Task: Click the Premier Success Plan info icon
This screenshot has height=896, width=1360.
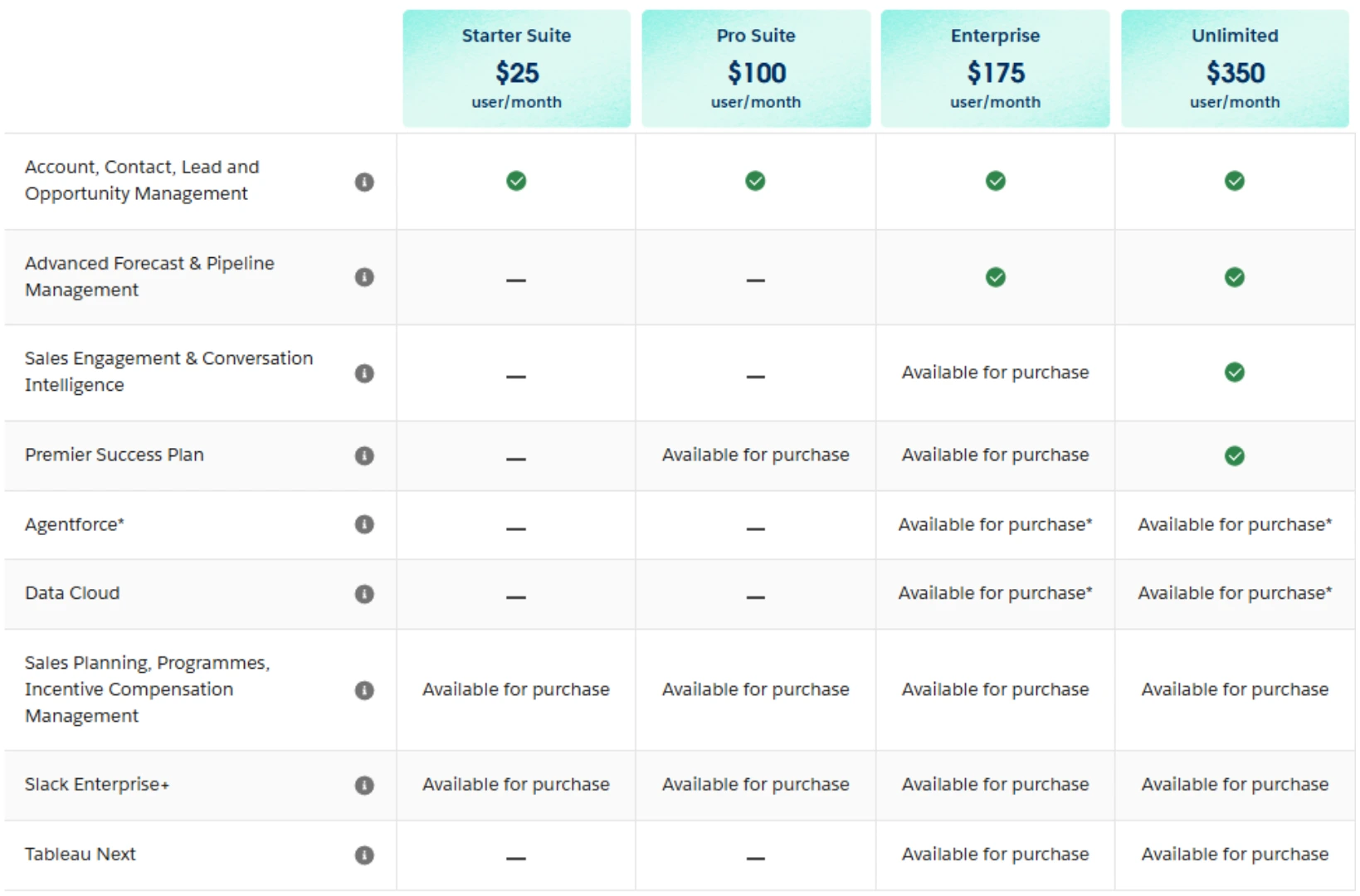Action: pyautogui.click(x=363, y=455)
